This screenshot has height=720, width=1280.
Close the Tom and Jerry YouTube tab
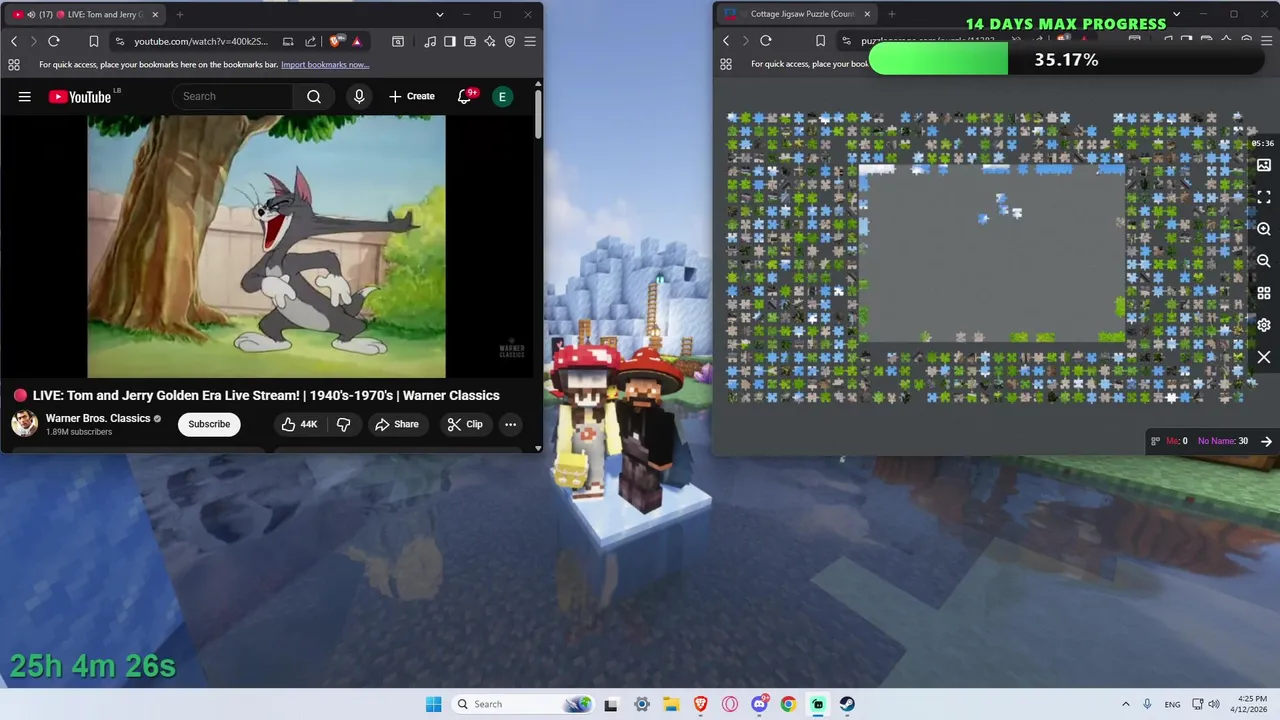155,15
